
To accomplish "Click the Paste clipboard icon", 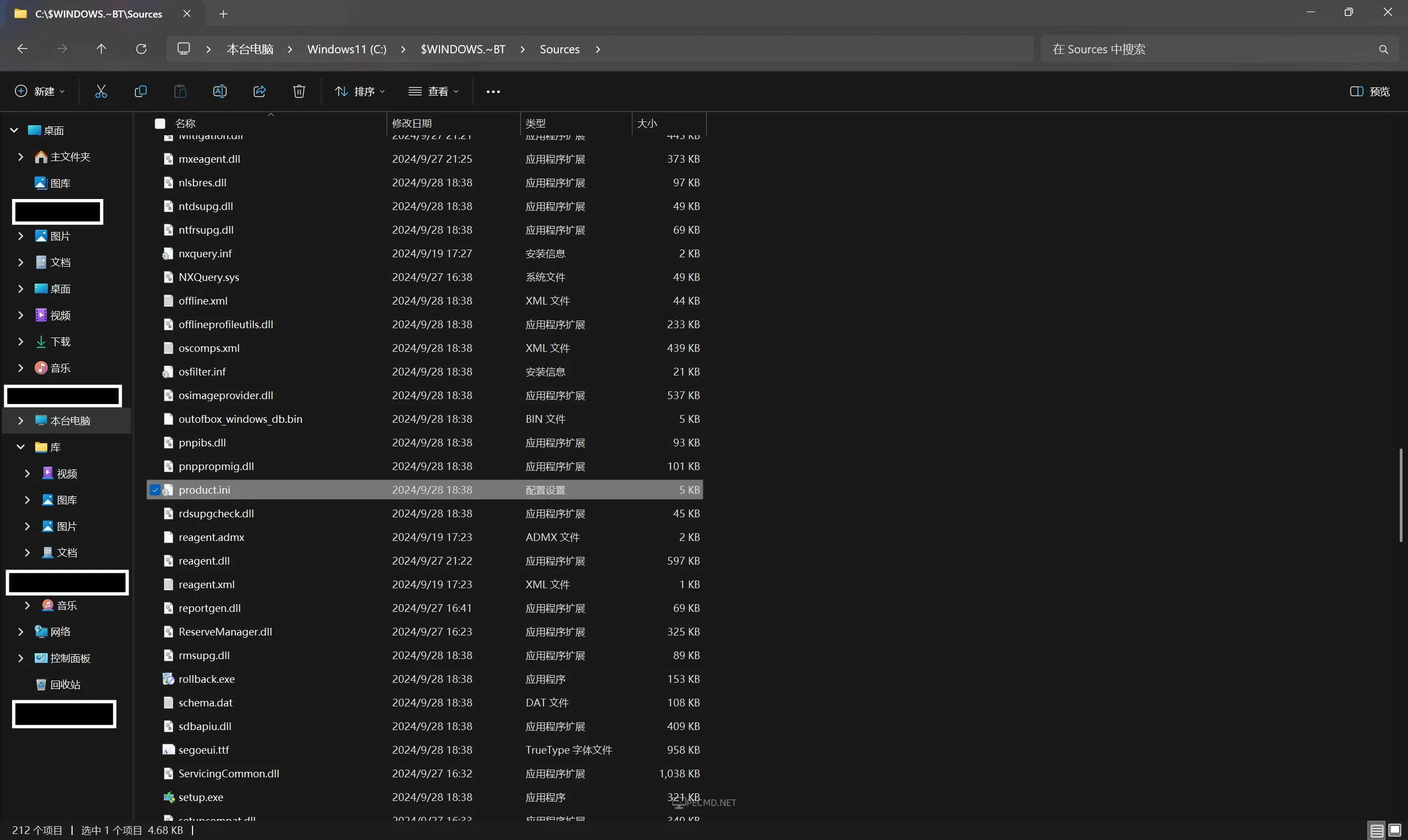I will pos(180,91).
